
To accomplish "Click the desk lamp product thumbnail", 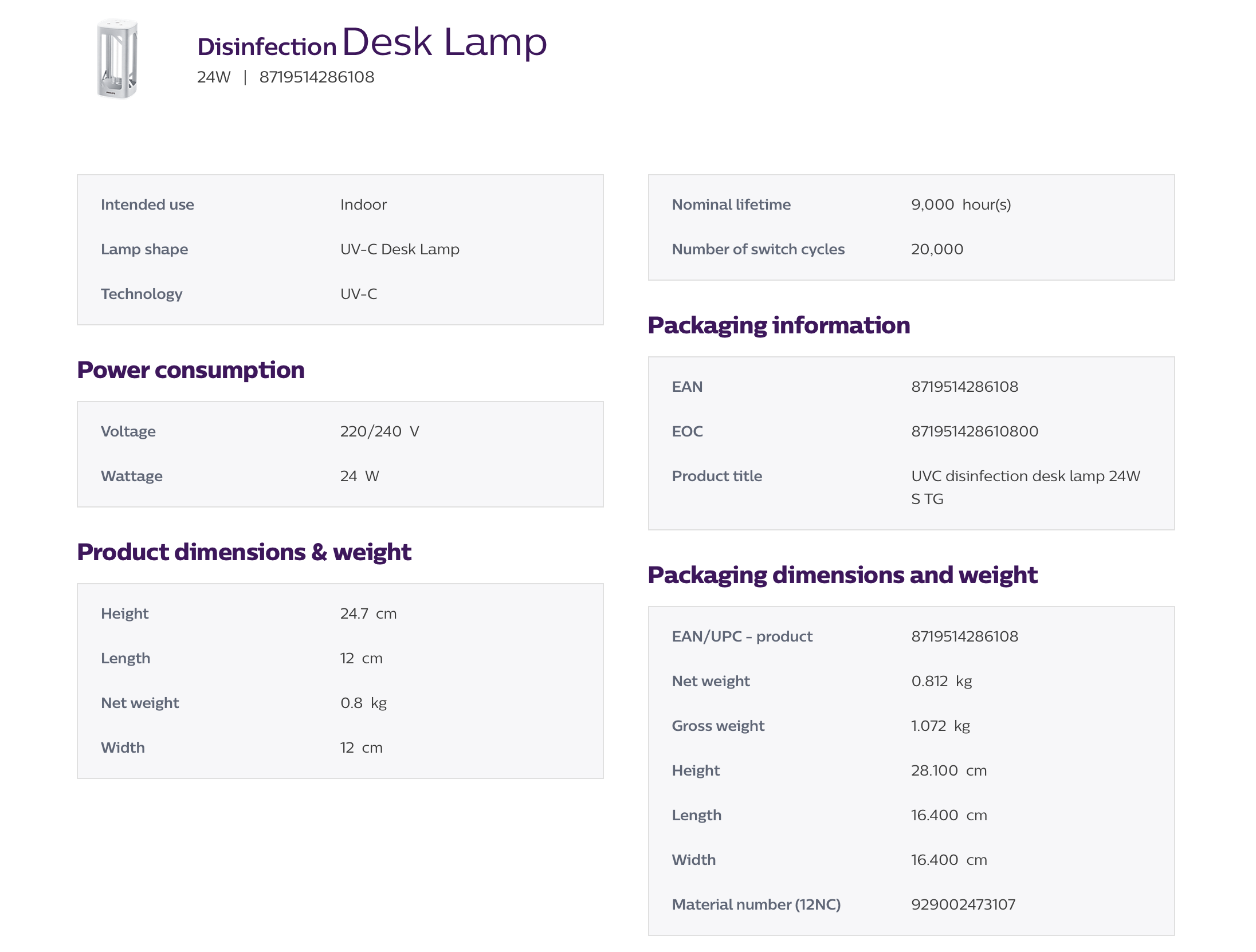I will pos(117,58).
